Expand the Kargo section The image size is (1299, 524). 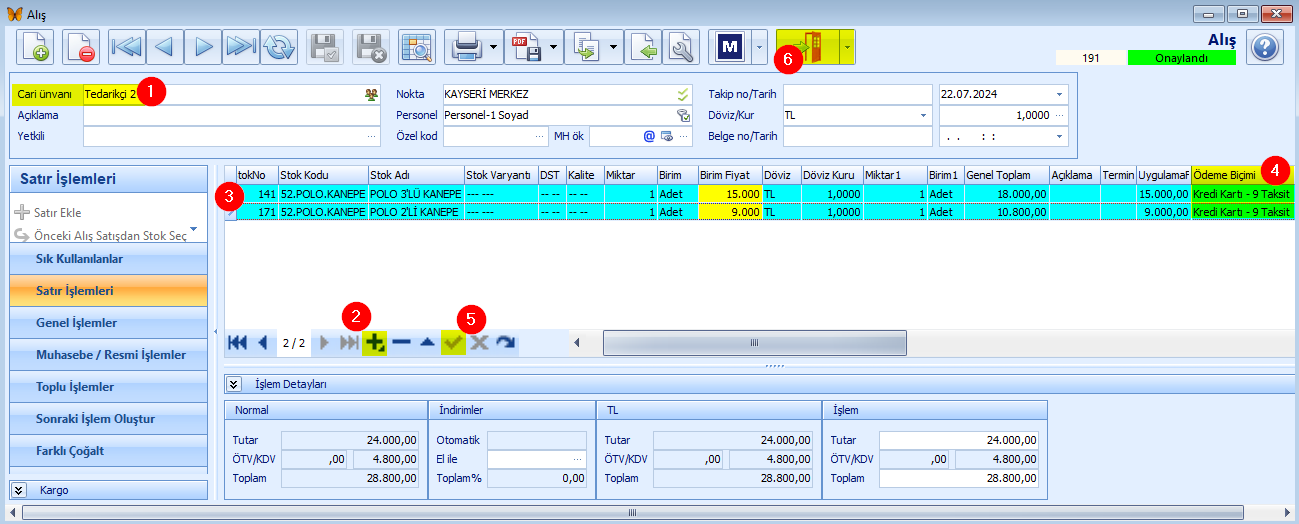click(x=20, y=490)
